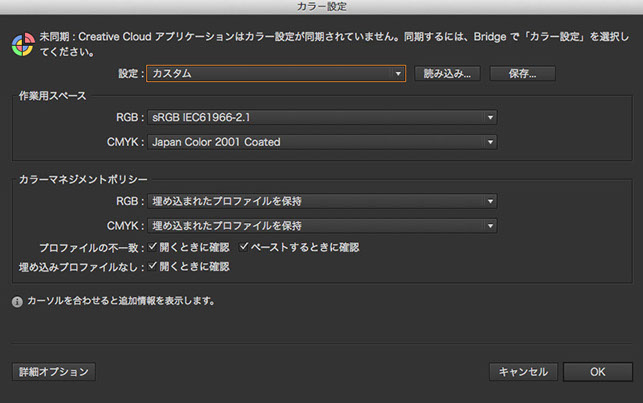The width and height of the screenshot is (643, 403).
Task: Click the キャンセル (Cancel) button
Action: point(523,372)
